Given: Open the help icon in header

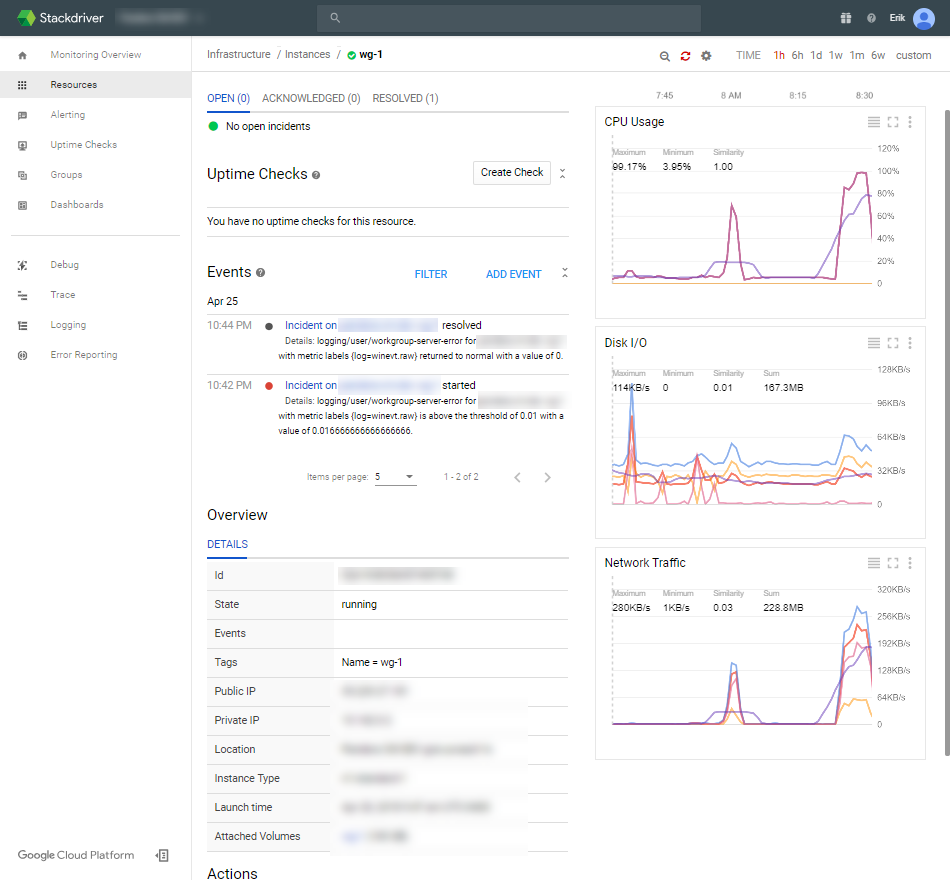Looking at the screenshot, I should tap(871, 18).
